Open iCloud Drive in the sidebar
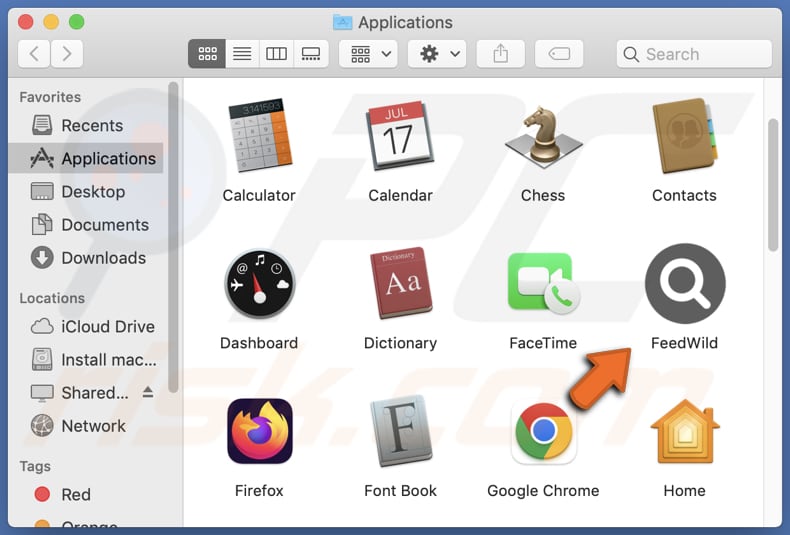This screenshot has height=535, width=790. click(x=86, y=326)
